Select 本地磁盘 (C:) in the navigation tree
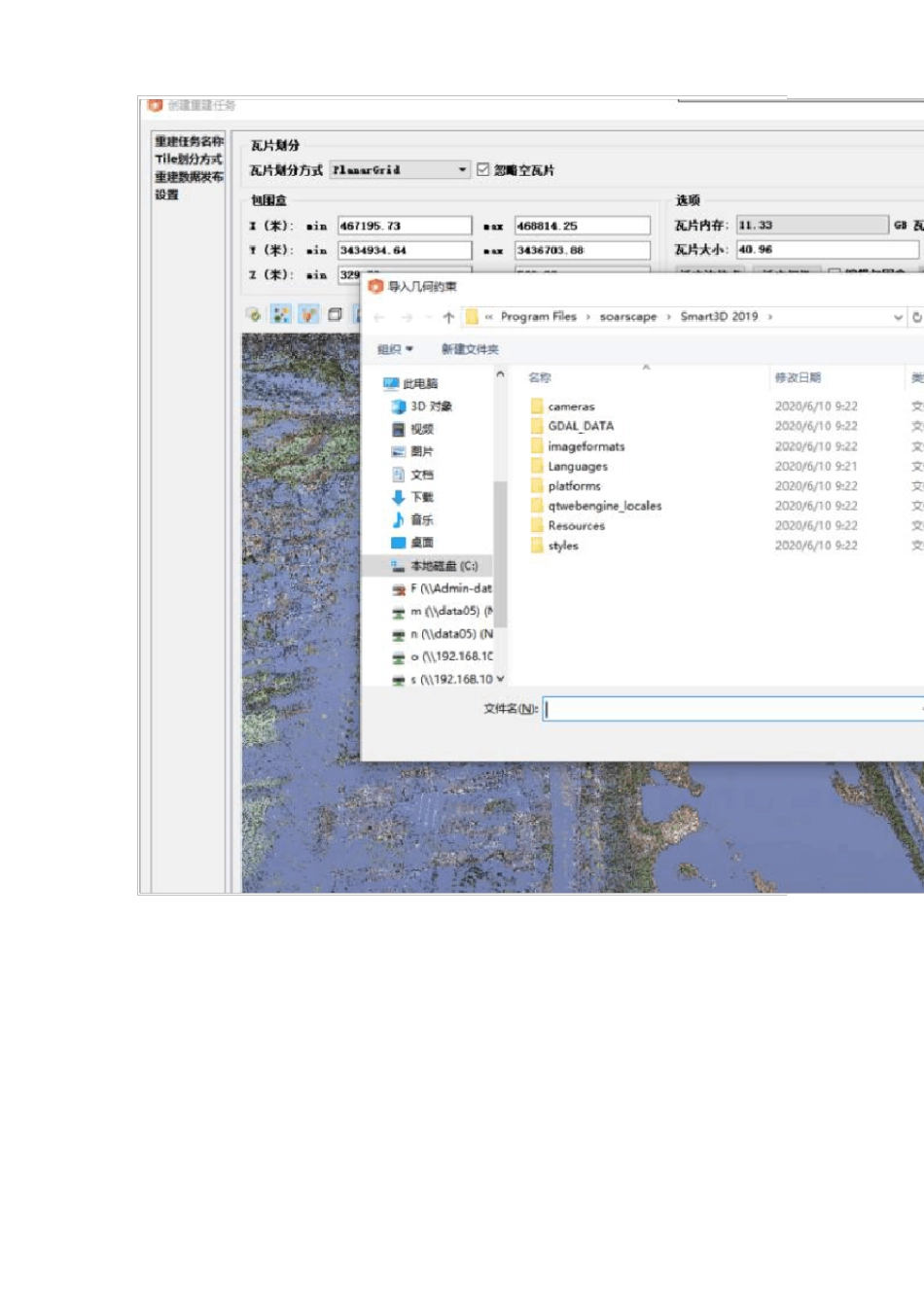 pos(434,566)
